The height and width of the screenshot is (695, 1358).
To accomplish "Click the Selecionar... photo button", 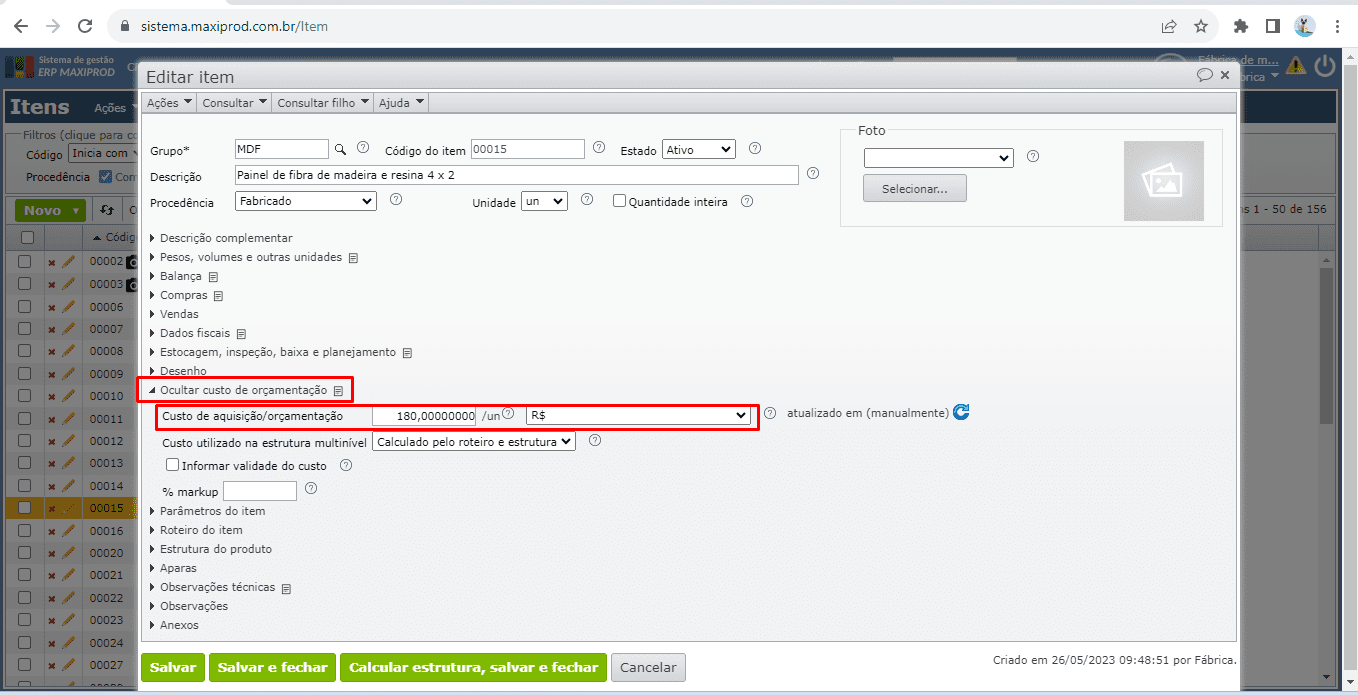I will pyautogui.click(x=915, y=189).
